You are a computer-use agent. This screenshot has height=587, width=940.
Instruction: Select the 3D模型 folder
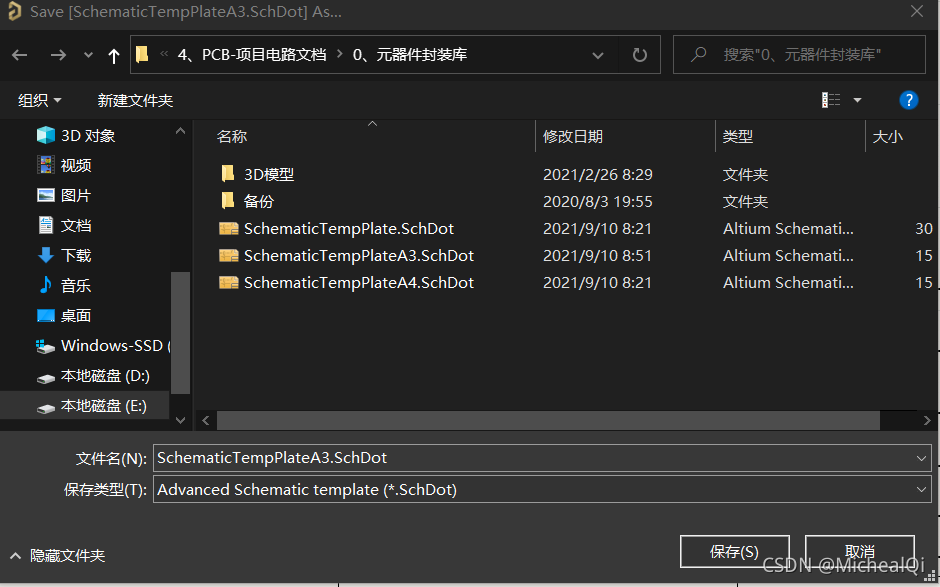point(268,174)
